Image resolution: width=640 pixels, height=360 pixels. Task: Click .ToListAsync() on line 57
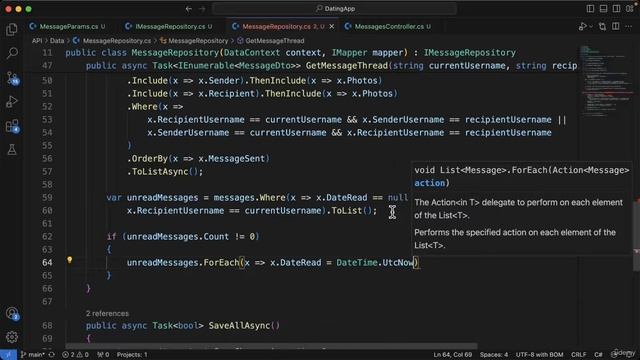tap(165, 172)
